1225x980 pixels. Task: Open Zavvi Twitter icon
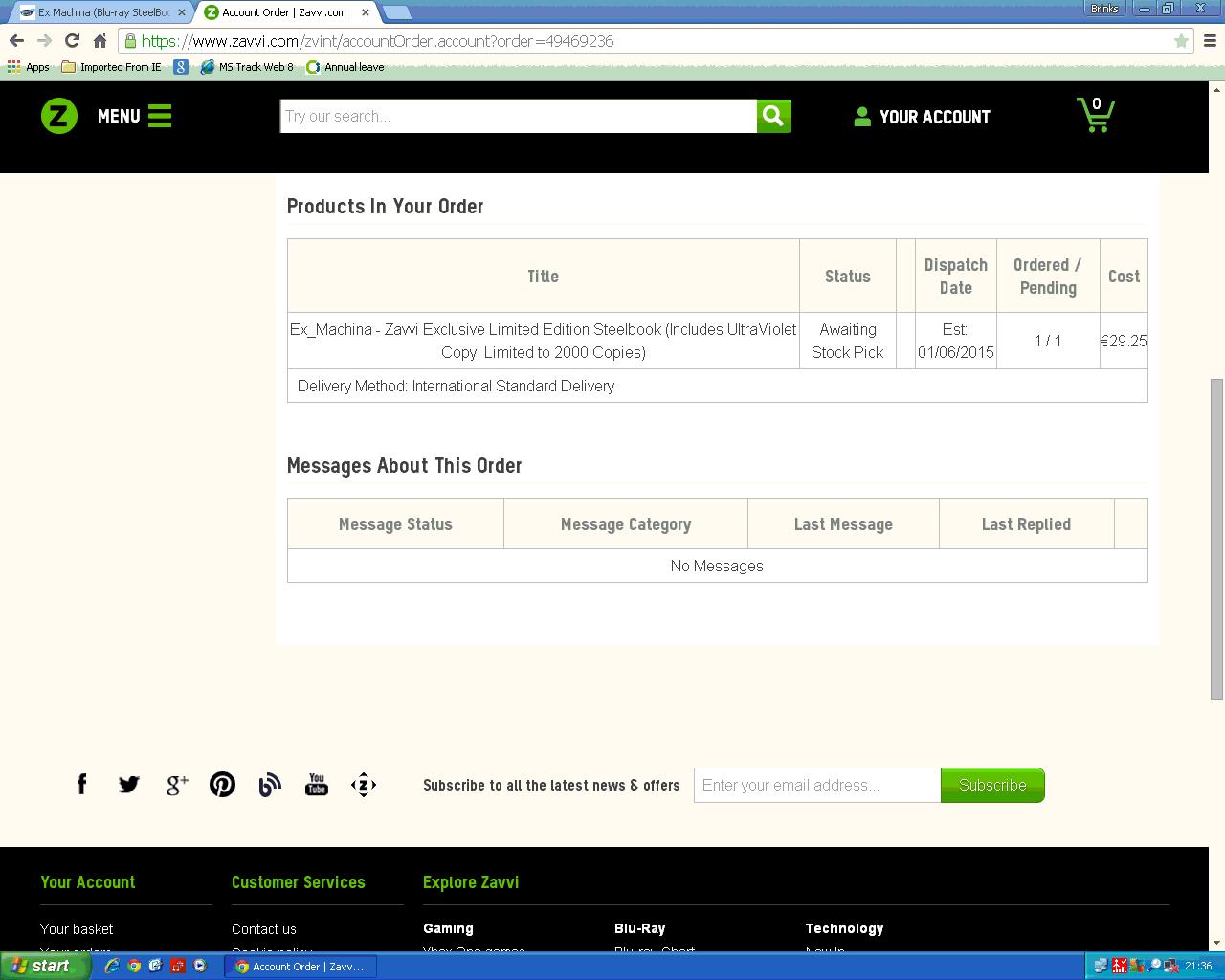tap(129, 785)
